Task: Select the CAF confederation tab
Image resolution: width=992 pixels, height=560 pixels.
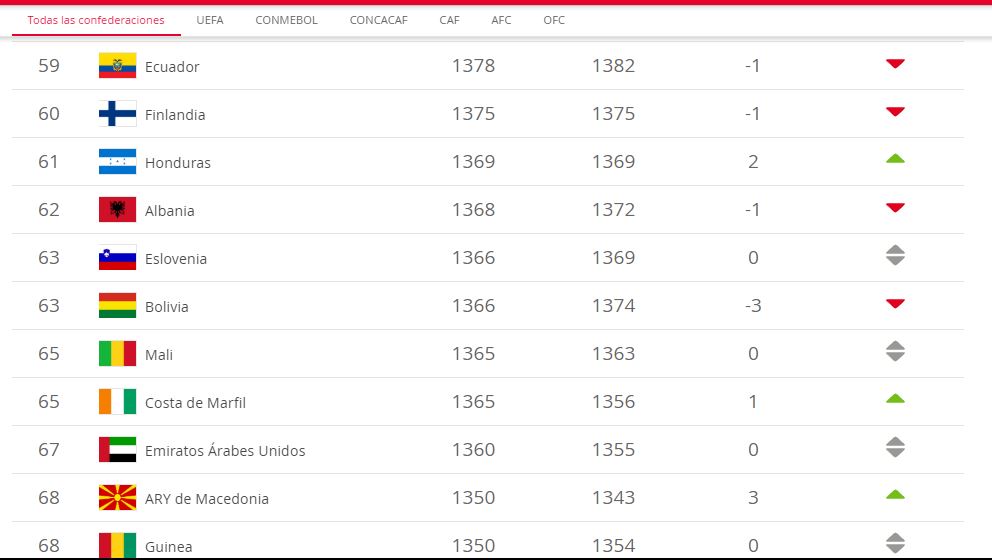Action: (449, 20)
